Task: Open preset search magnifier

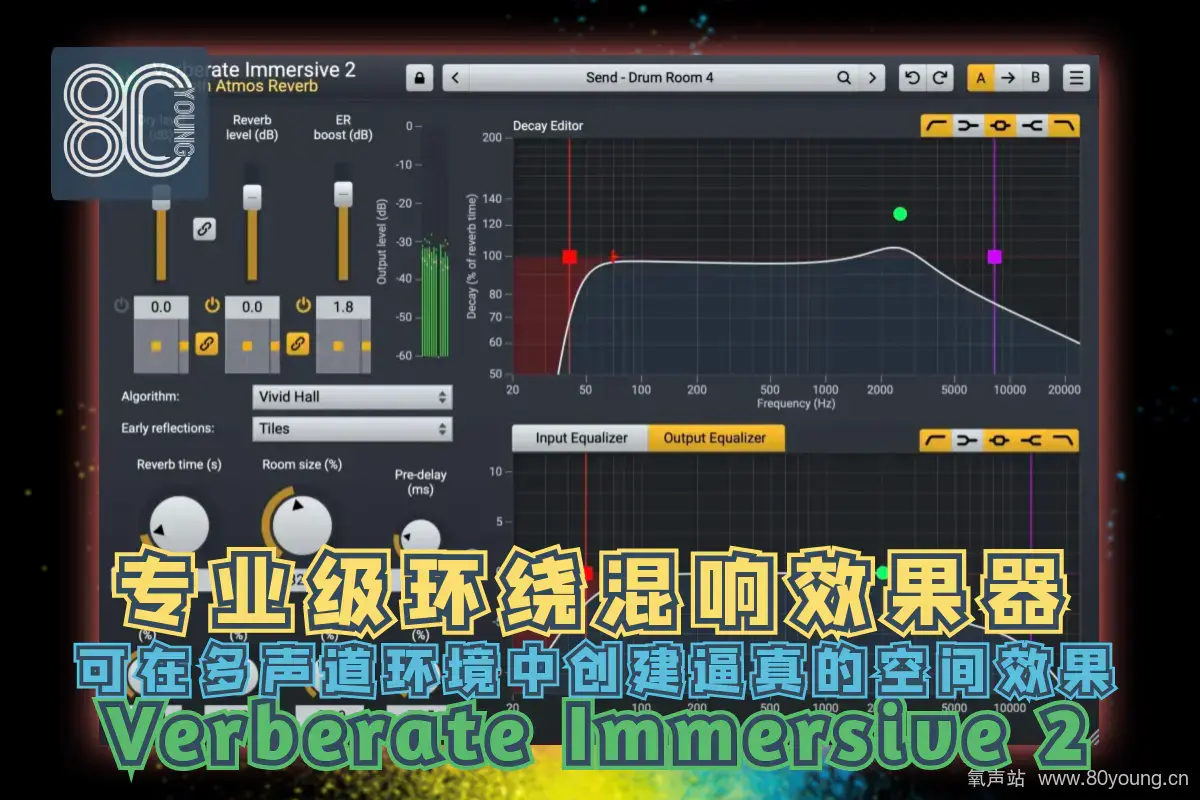Action: (x=844, y=77)
